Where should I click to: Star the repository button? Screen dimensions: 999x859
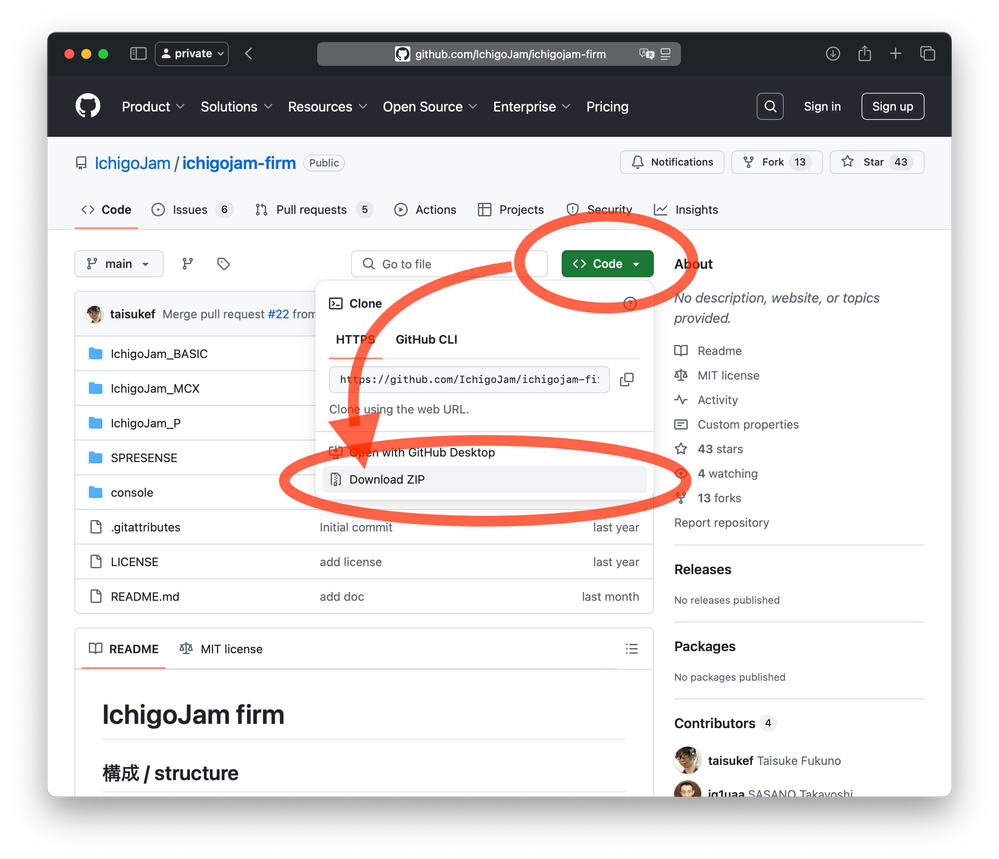pyautogui.click(x=877, y=162)
